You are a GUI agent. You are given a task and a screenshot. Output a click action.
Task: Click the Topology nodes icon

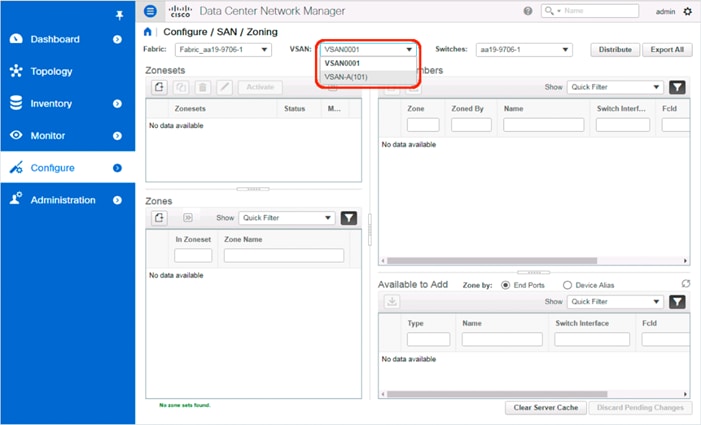point(16,71)
